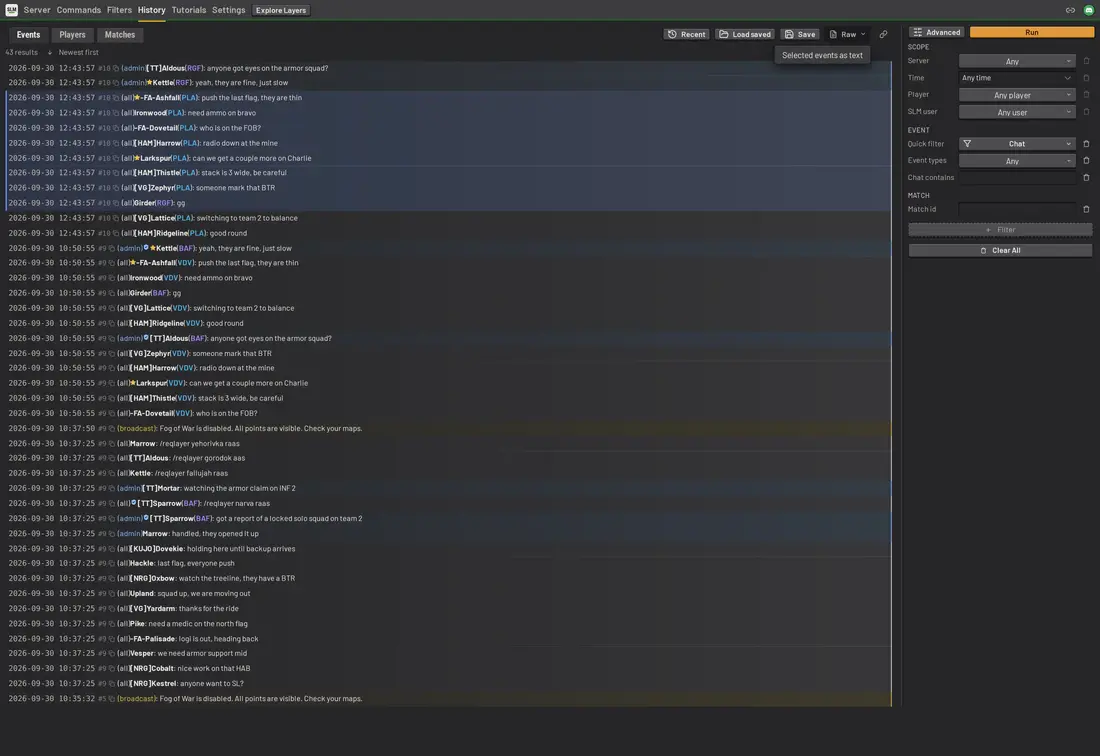The width and height of the screenshot is (1100, 756).
Task: Select the '-FA-Ashfall(PLA): push the last flag' row
Action: point(448,97)
